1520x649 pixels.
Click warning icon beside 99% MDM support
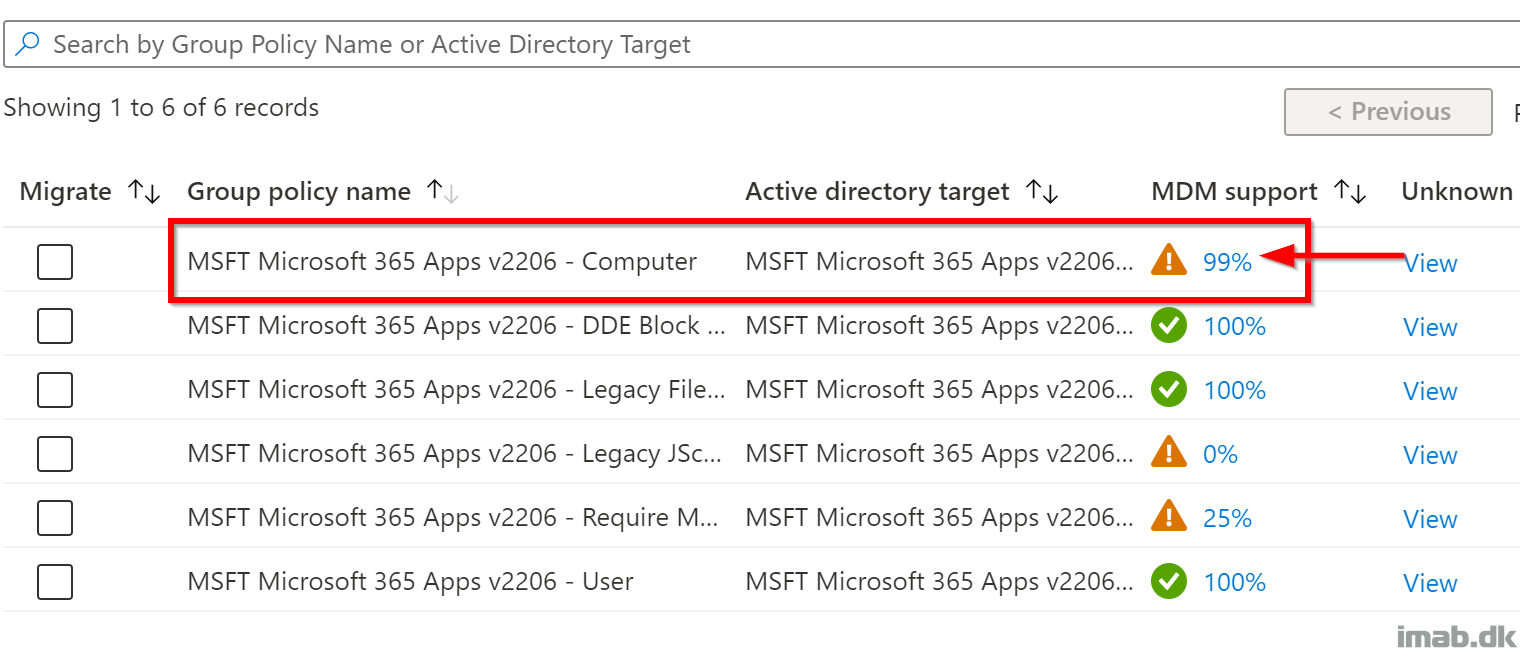click(1168, 262)
